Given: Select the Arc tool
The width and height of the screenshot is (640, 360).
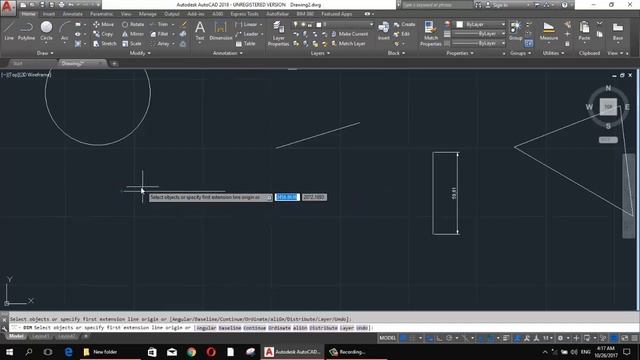Looking at the screenshot, I should 64,31.
